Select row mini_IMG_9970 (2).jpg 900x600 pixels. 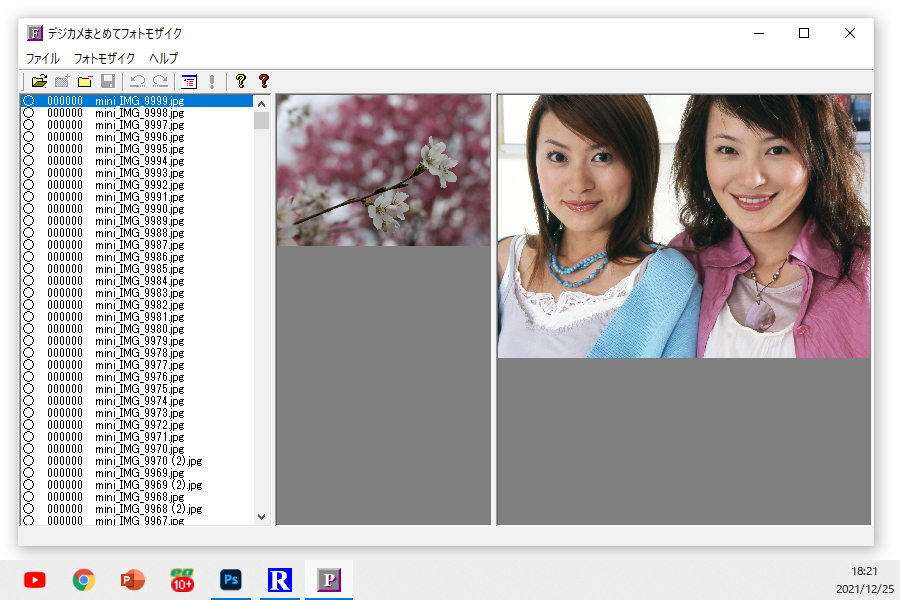point(137,461)
